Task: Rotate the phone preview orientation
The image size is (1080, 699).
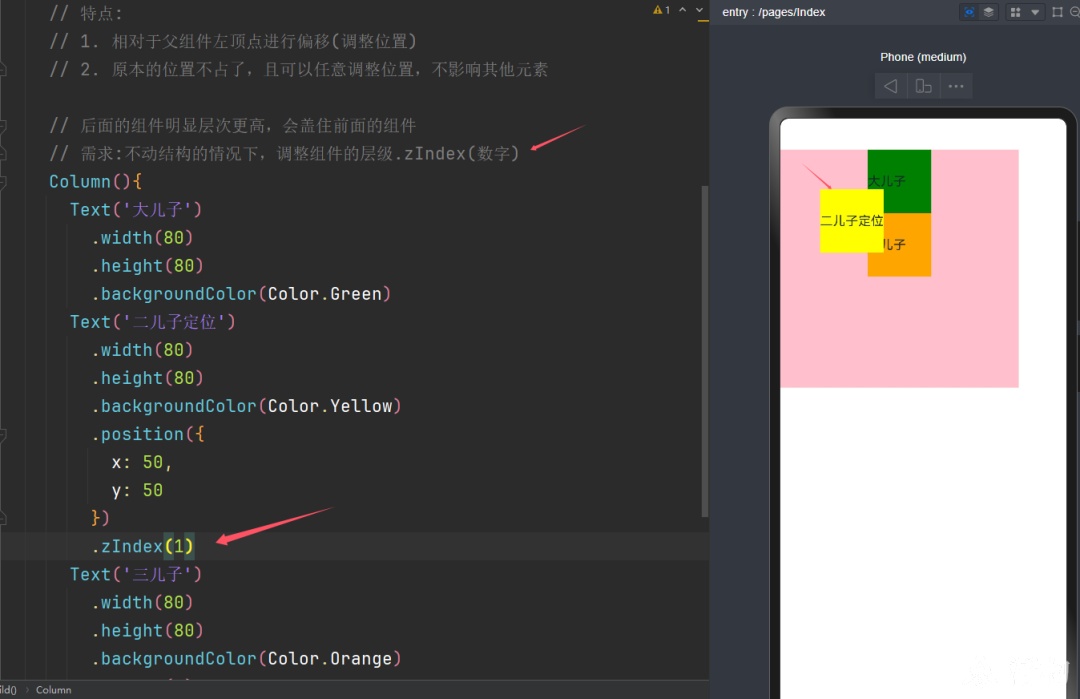Action: coord(923,86)
